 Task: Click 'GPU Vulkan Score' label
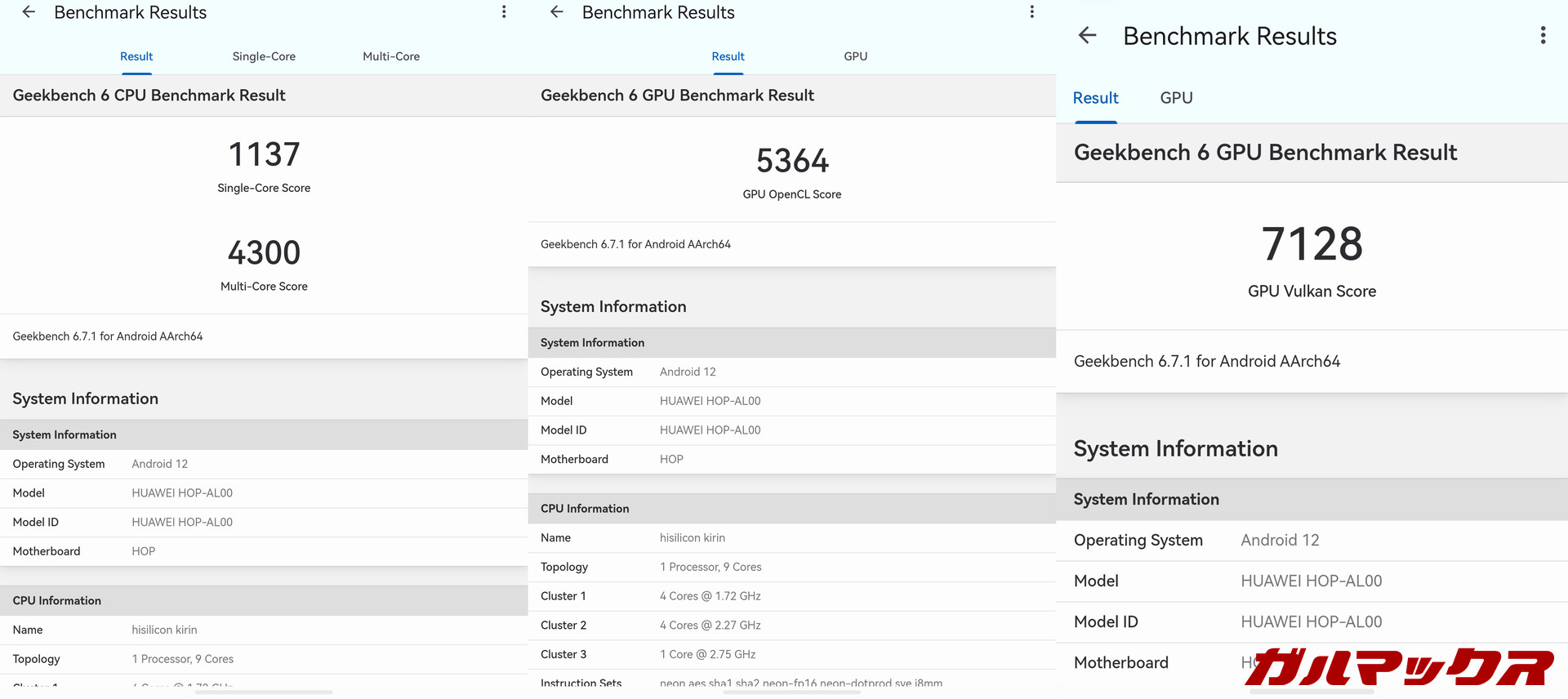pos(1312,292)
